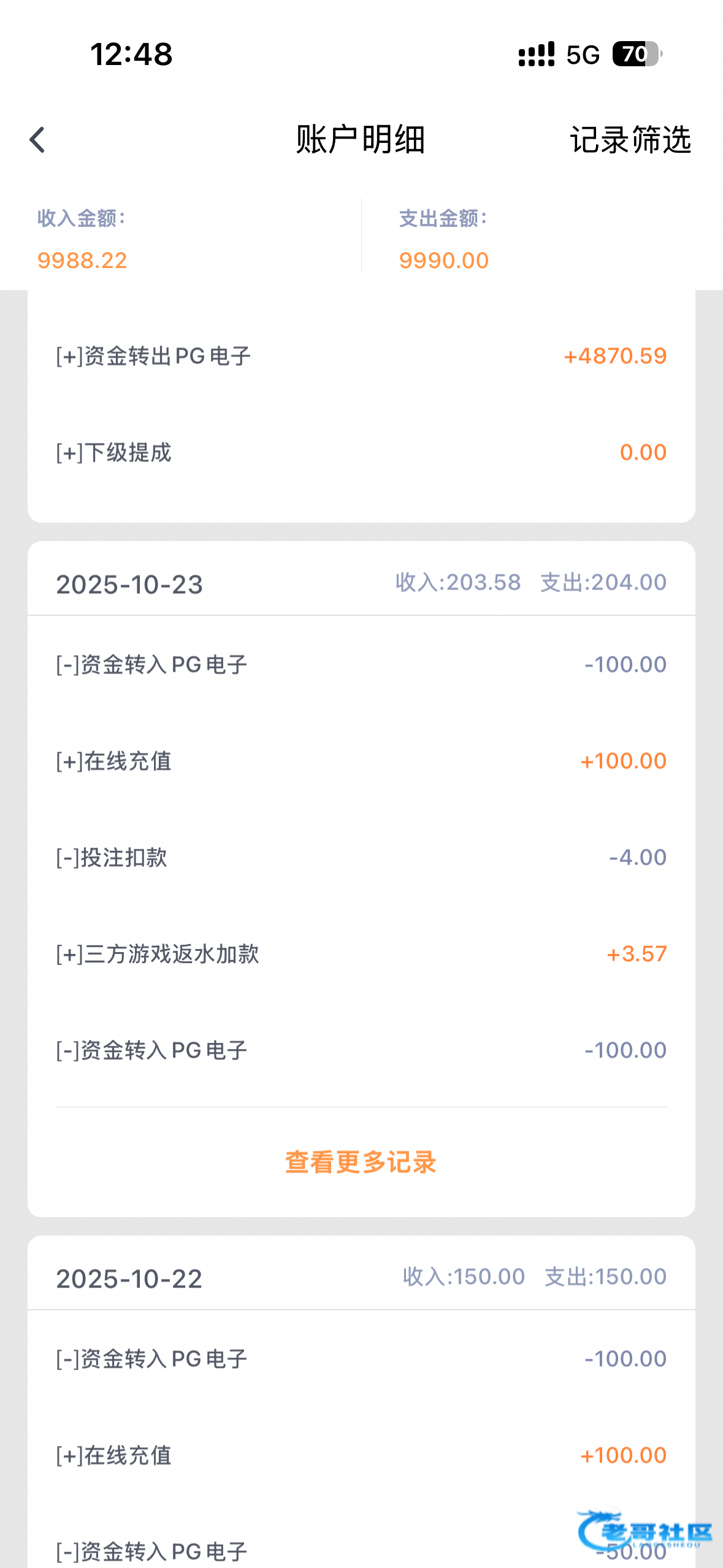723x1568 pixels.
Task: Open the 在线充值 record under 2025-10-22
Action: (x=361, y=1455)
